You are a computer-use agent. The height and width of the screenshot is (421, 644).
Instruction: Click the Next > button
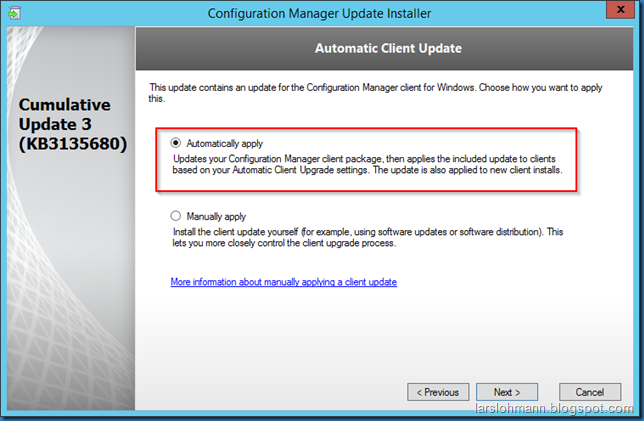click(x=507, y=392)
